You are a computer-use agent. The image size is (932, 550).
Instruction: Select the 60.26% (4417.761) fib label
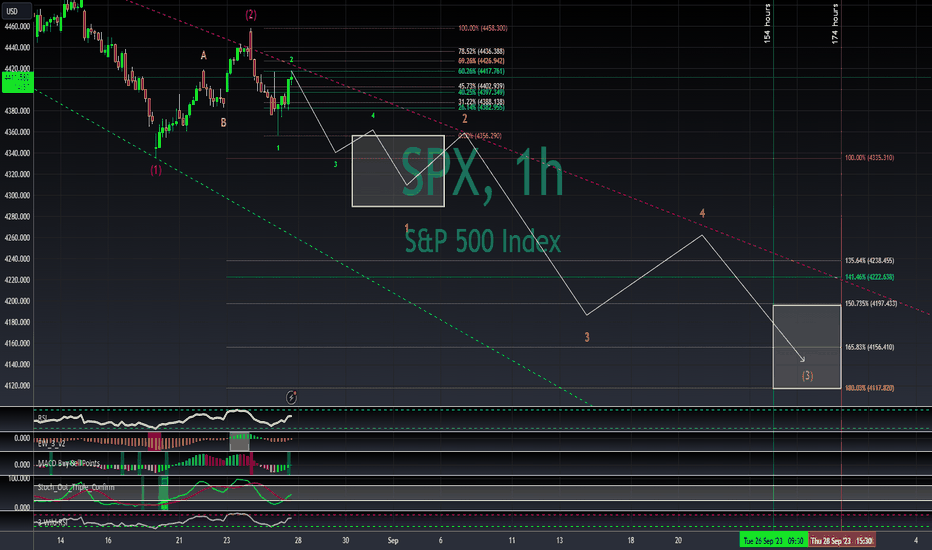[481, 71]
